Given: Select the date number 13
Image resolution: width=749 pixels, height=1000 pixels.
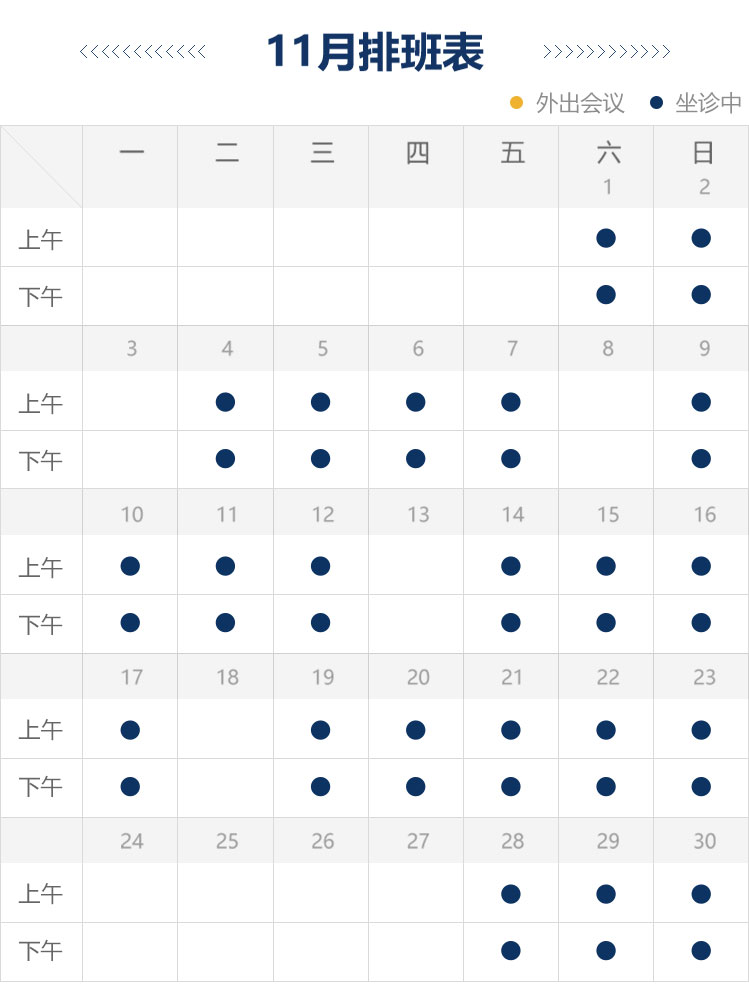Looking at the screenshot, I should (418, 514).
